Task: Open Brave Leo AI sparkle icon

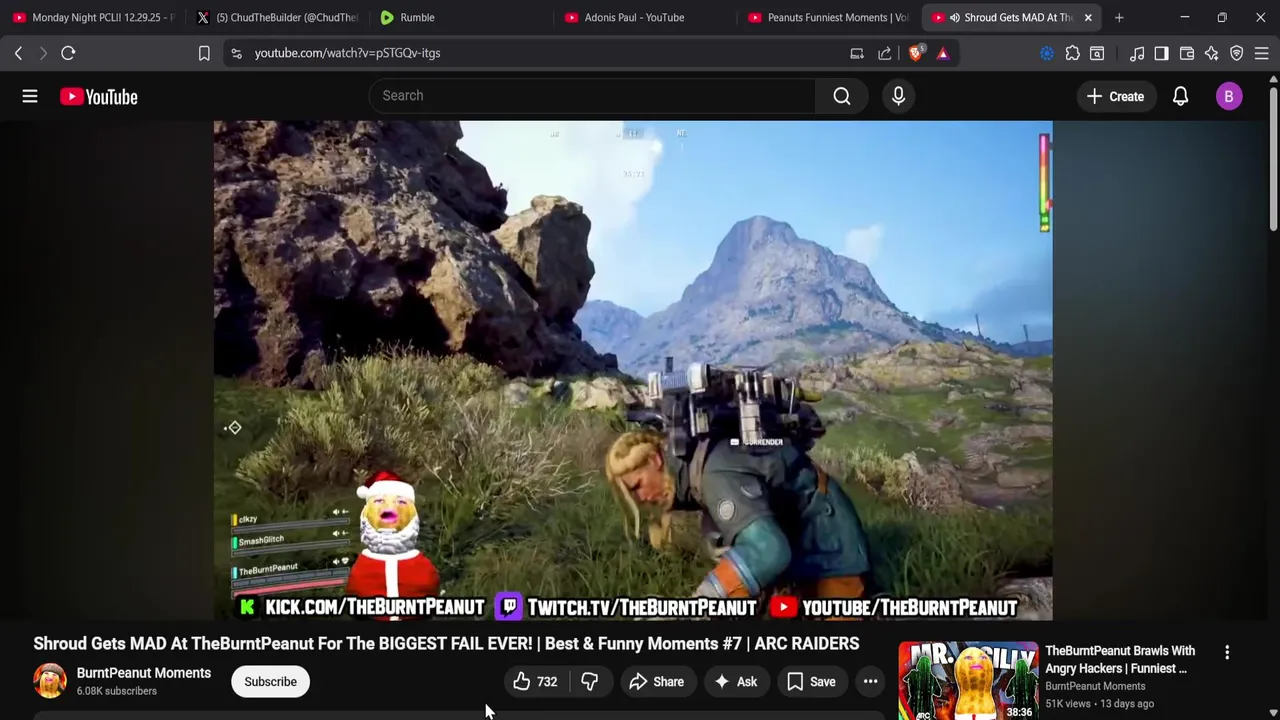Action: [x=1212, y=53]
